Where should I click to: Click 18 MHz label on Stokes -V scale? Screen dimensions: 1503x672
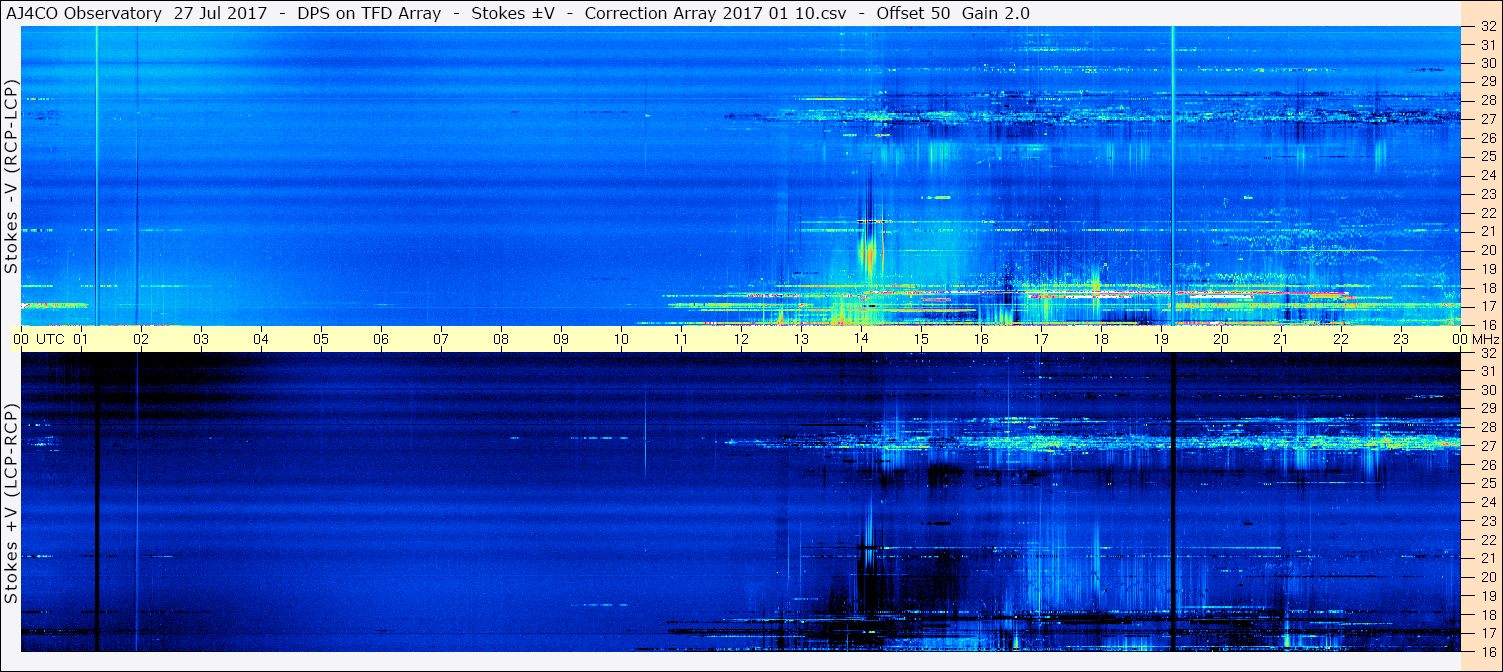1487,287
